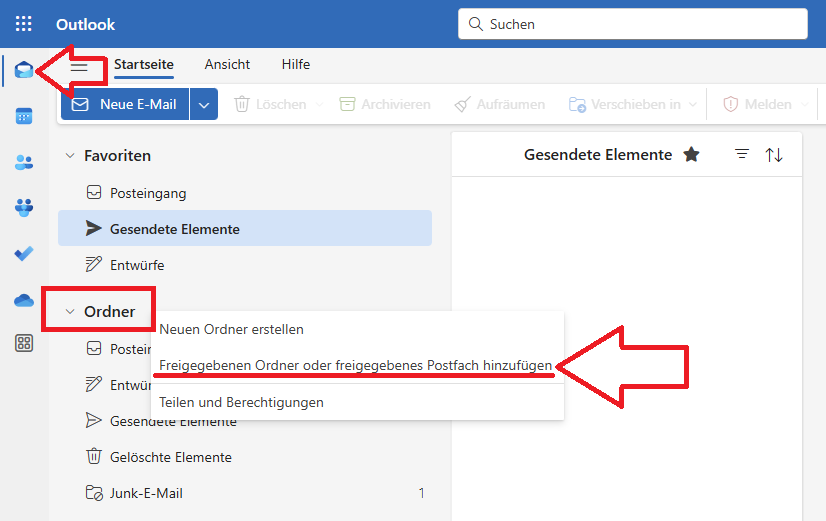Select Entwürfe label in Favoriten
The height and width of the screenshot is (521, 826).
137,265
